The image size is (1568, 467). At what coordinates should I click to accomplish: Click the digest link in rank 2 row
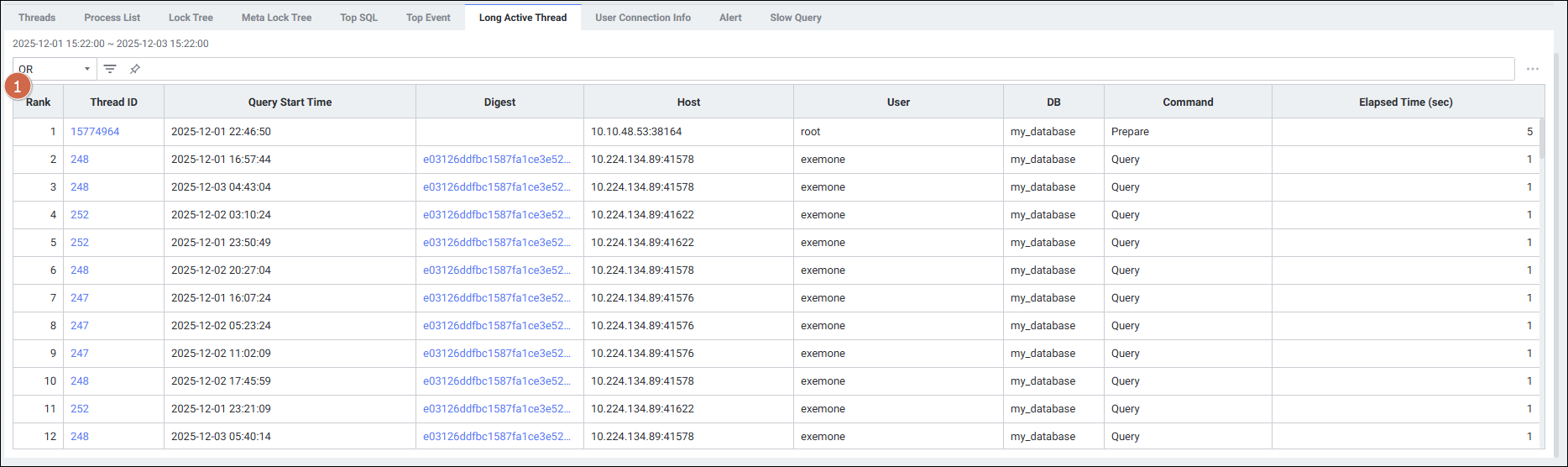coord(497,160)
